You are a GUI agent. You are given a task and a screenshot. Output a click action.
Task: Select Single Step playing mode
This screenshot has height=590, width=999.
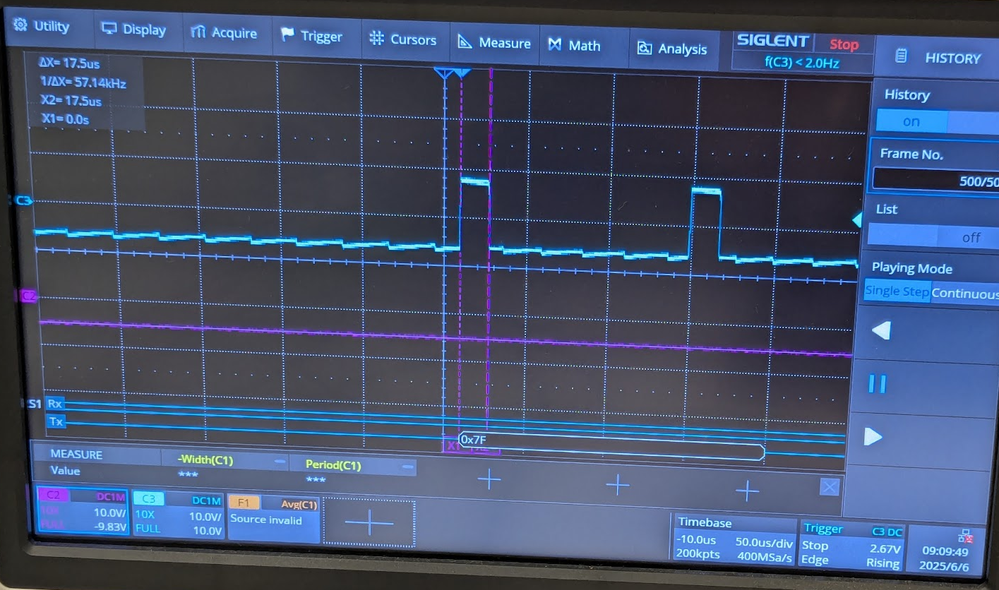[x=896, y=291]
